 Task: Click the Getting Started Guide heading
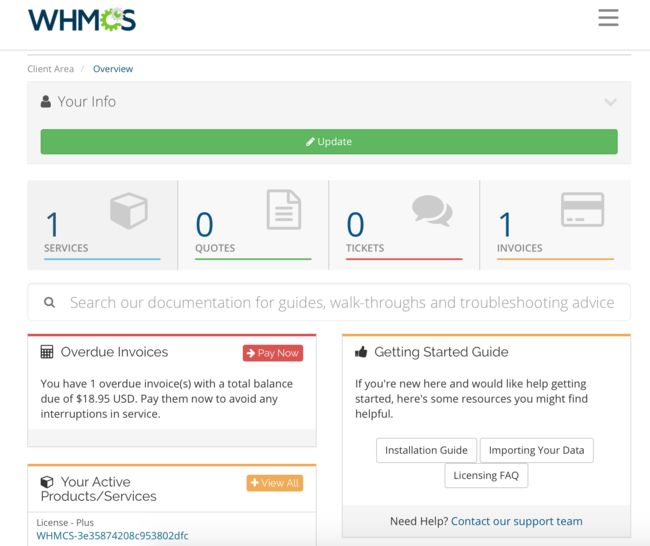[x=441, y=352]
